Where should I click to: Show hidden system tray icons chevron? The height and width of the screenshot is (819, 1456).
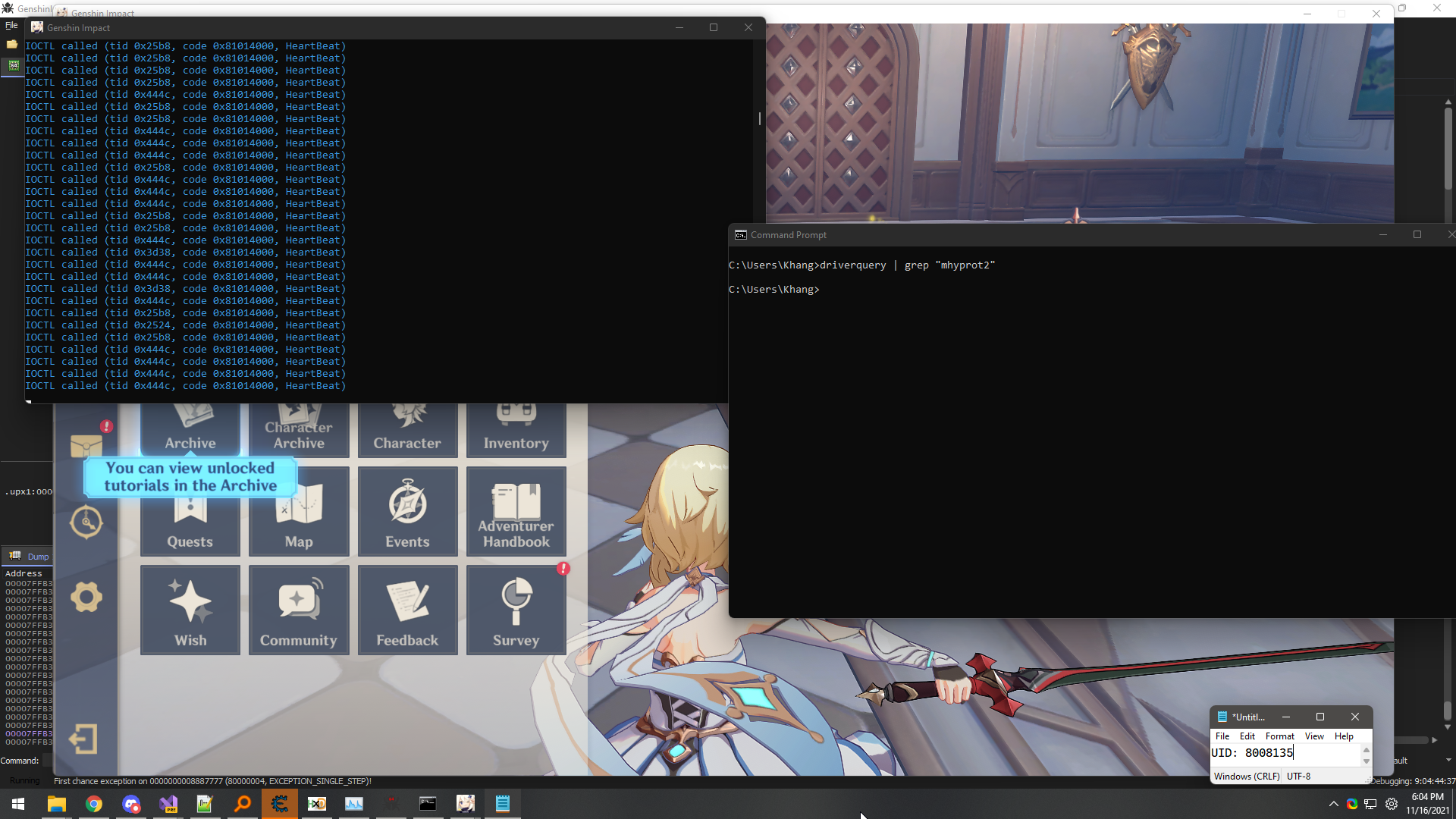(1333, 804)
